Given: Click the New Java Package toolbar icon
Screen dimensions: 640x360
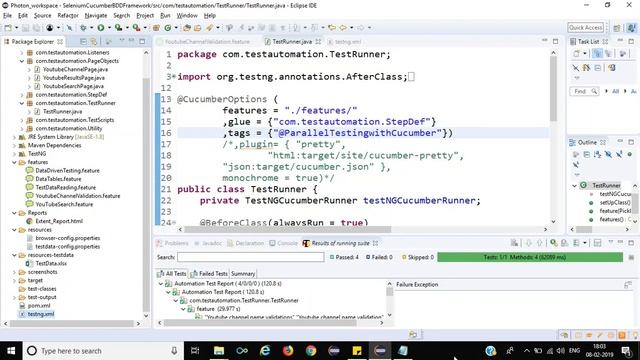Looking at the screenshot, I should pyautogui.click(x=156, y=28).
